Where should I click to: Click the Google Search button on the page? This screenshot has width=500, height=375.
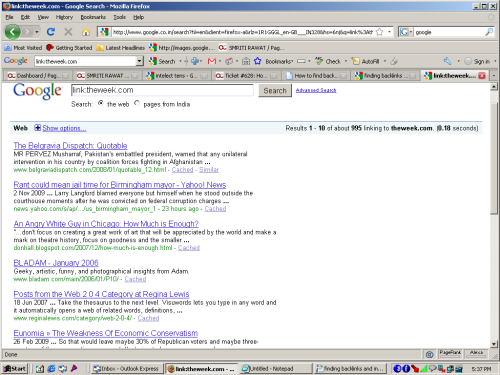275,91
